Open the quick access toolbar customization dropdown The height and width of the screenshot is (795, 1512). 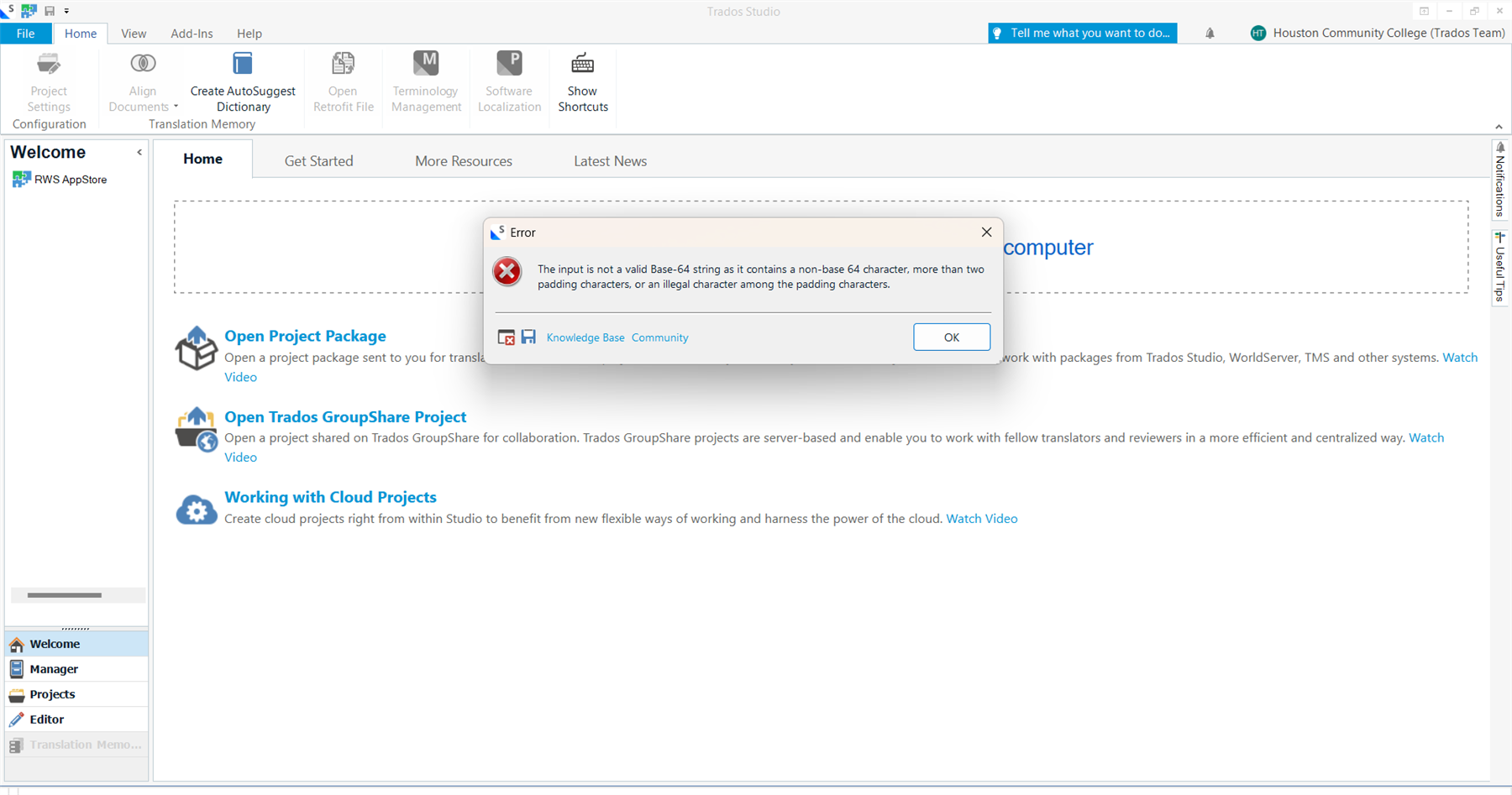67,10
